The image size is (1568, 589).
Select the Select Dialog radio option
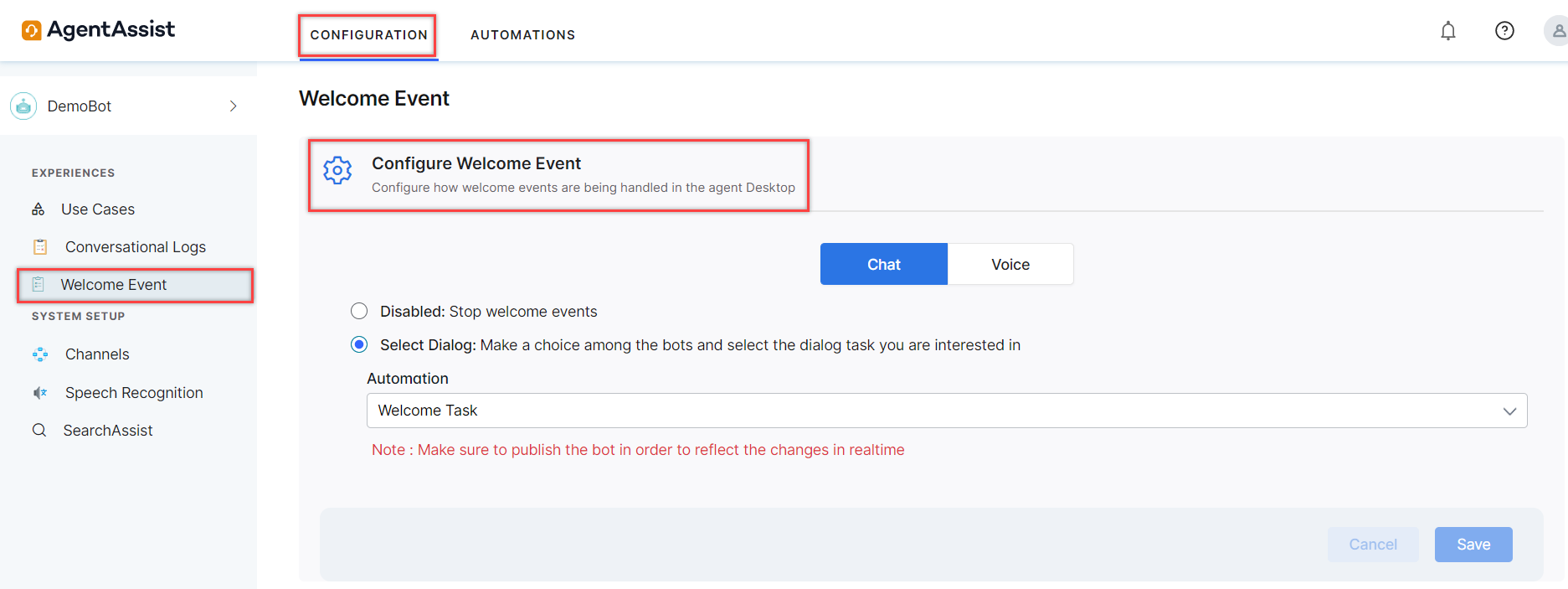tap(359, 344)
